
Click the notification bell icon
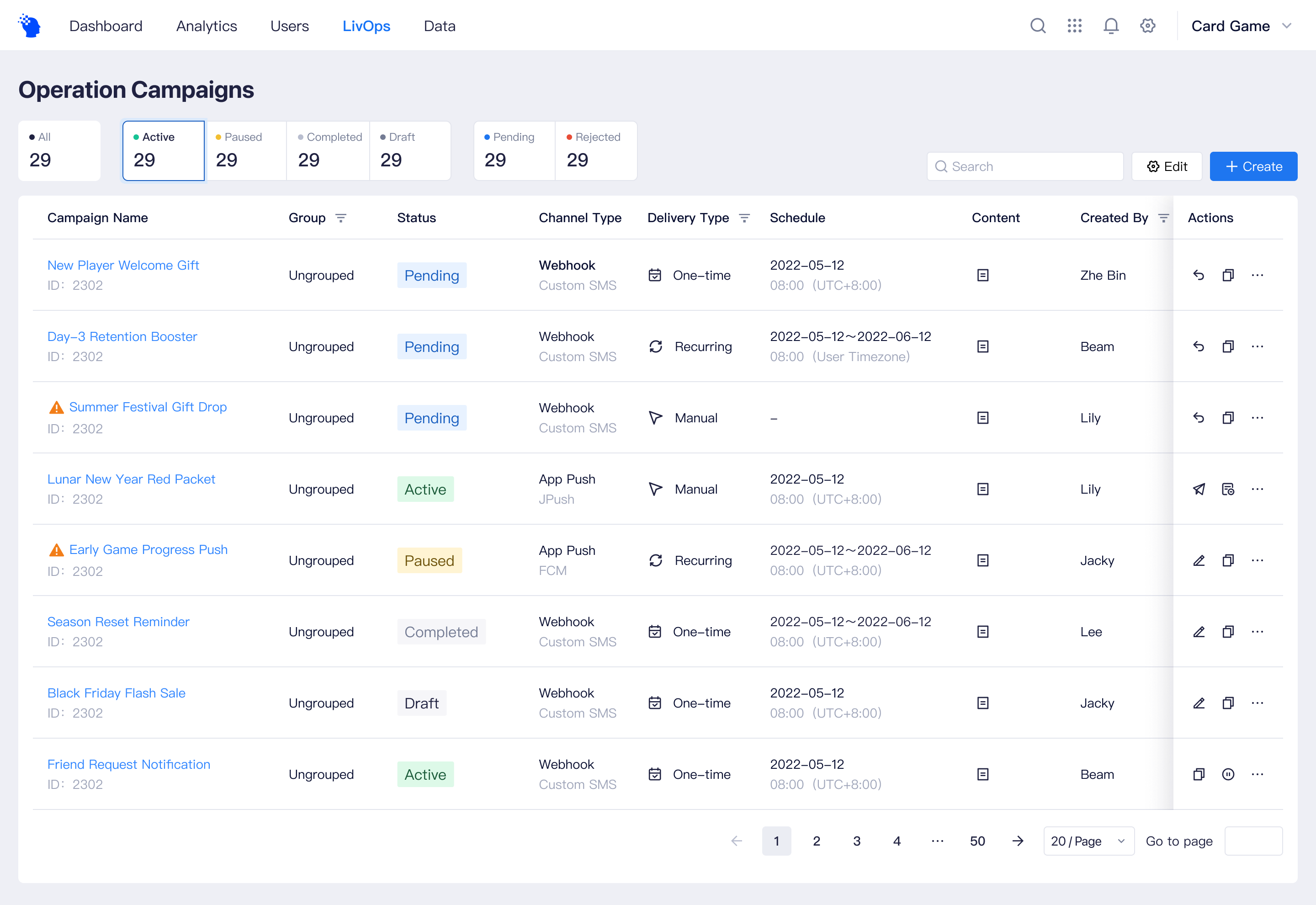(x=1111, y=26)
